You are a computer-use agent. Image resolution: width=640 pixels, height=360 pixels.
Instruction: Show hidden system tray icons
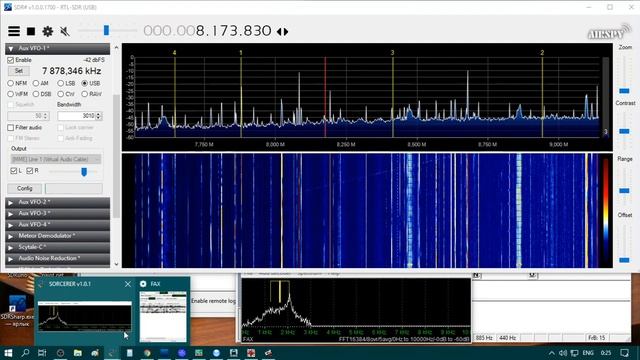coord(551,353)
